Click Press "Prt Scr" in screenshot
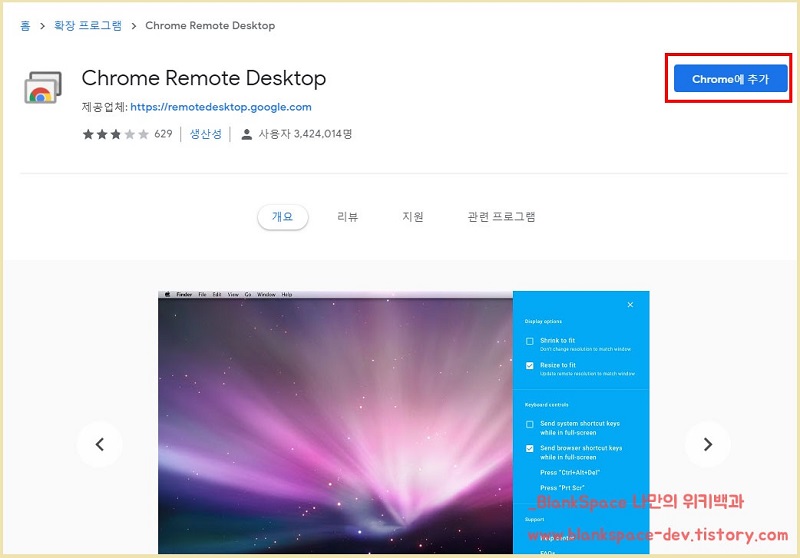The image size is (800, 558). coord(562,488)
